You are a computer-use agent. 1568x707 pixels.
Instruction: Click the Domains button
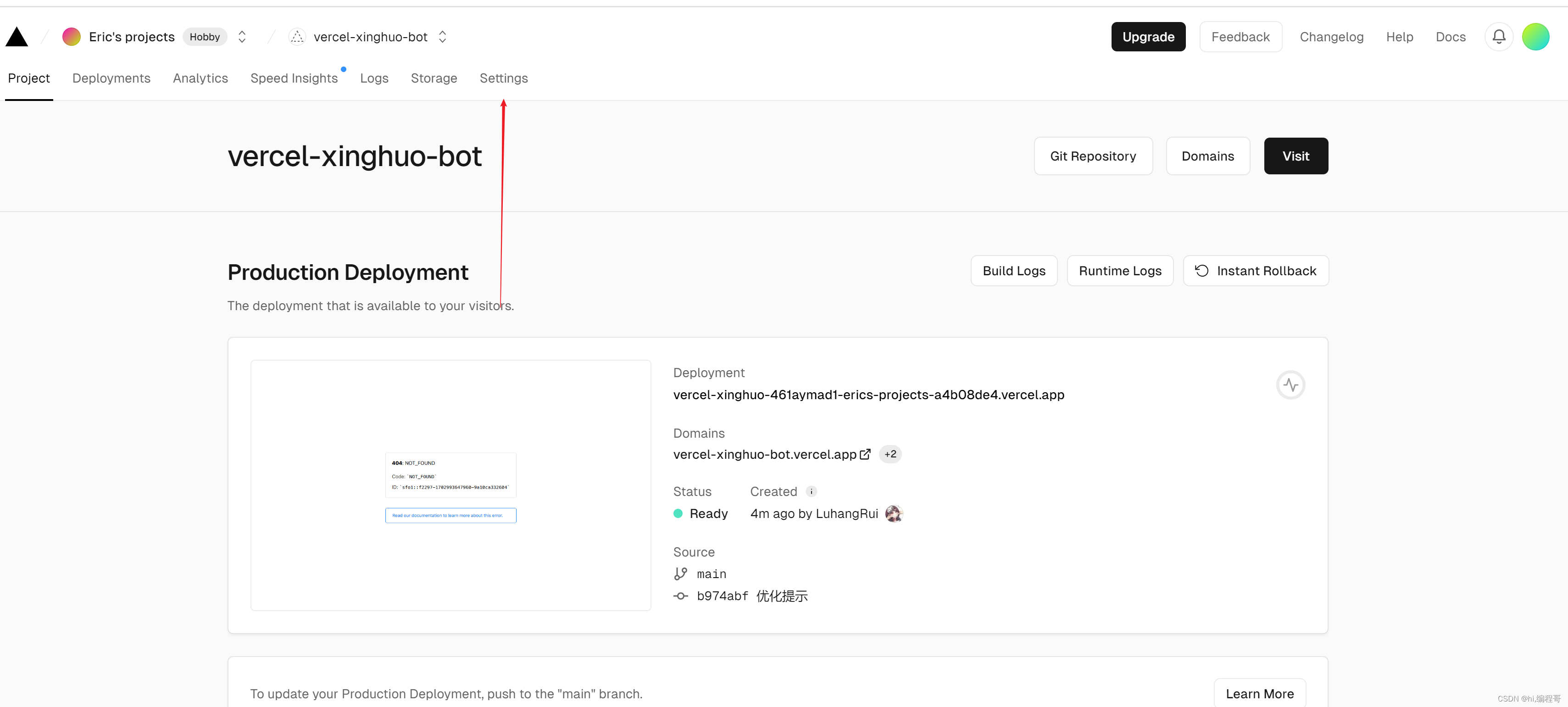1207,156
